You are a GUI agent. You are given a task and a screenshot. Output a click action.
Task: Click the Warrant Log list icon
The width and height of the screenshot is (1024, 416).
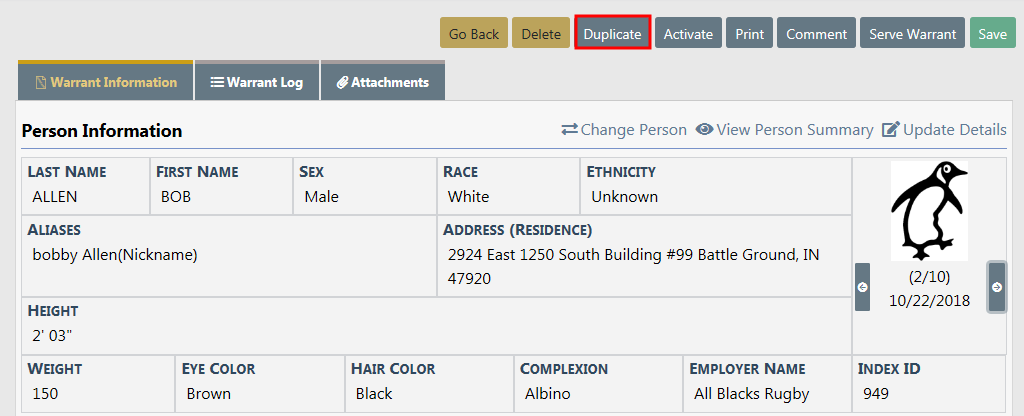pyautogui.click(x=217, y=83)
